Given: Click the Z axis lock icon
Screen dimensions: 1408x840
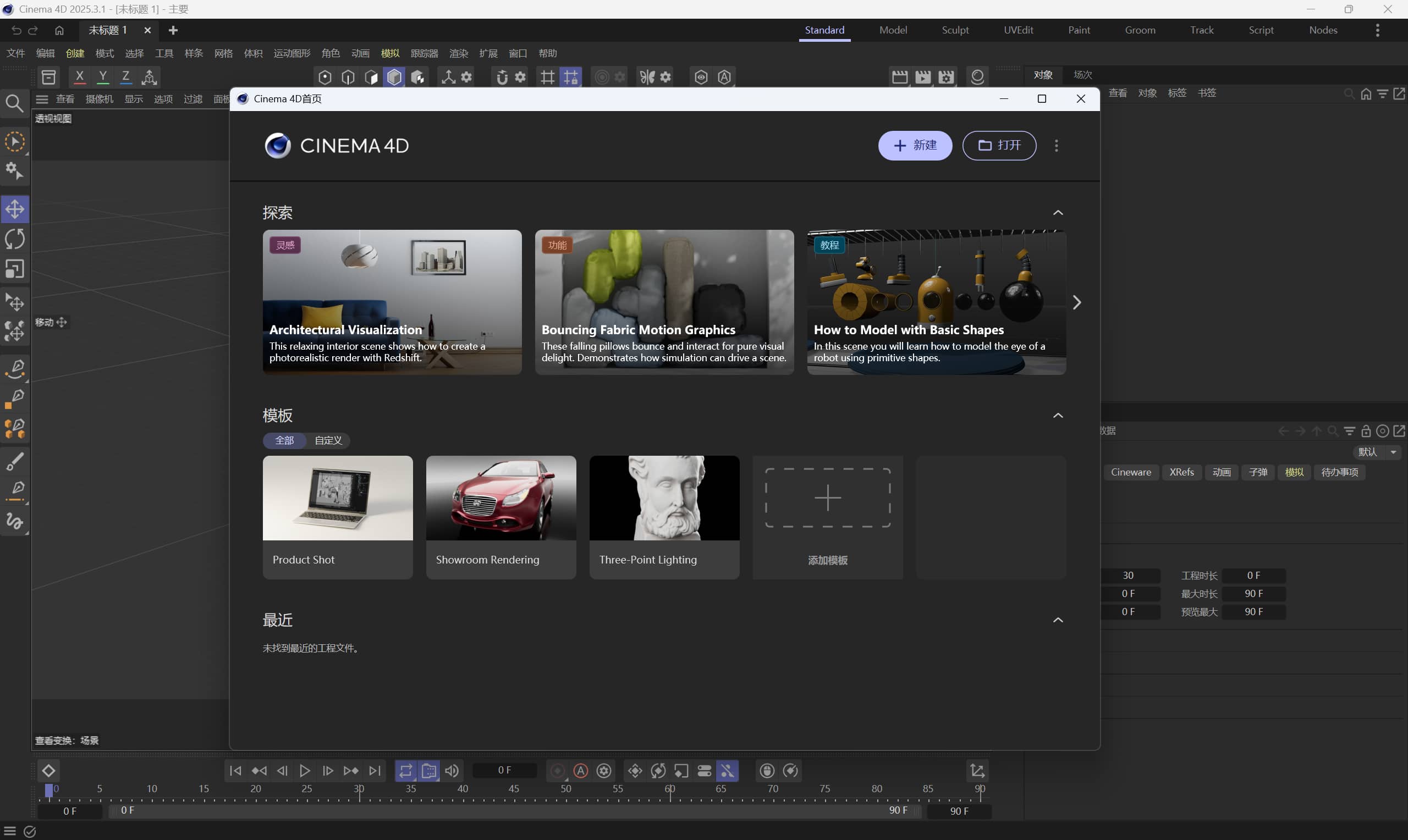Looking at the screenshot, I should click(126, 77).
